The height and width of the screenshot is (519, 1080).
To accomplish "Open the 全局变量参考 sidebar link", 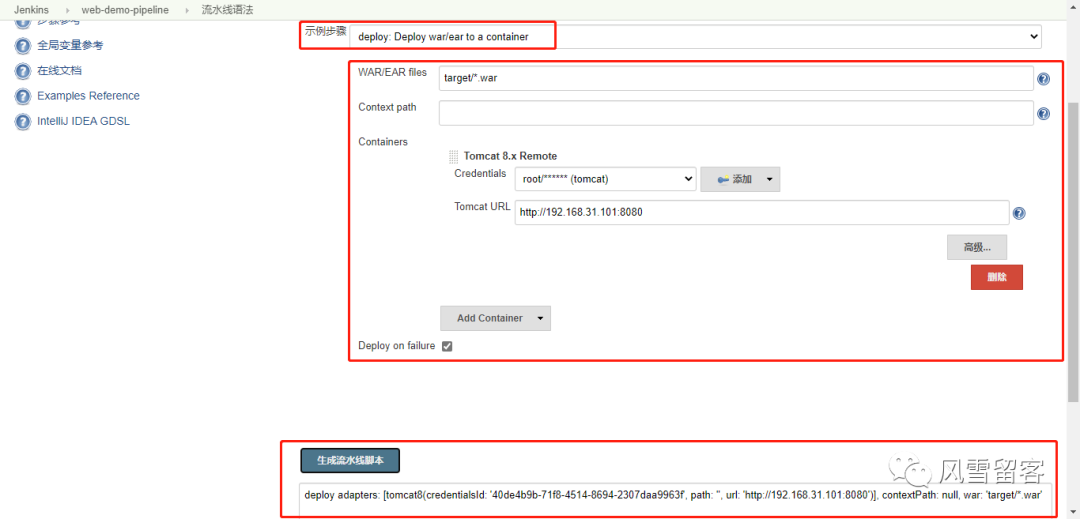I will (70, 45).
